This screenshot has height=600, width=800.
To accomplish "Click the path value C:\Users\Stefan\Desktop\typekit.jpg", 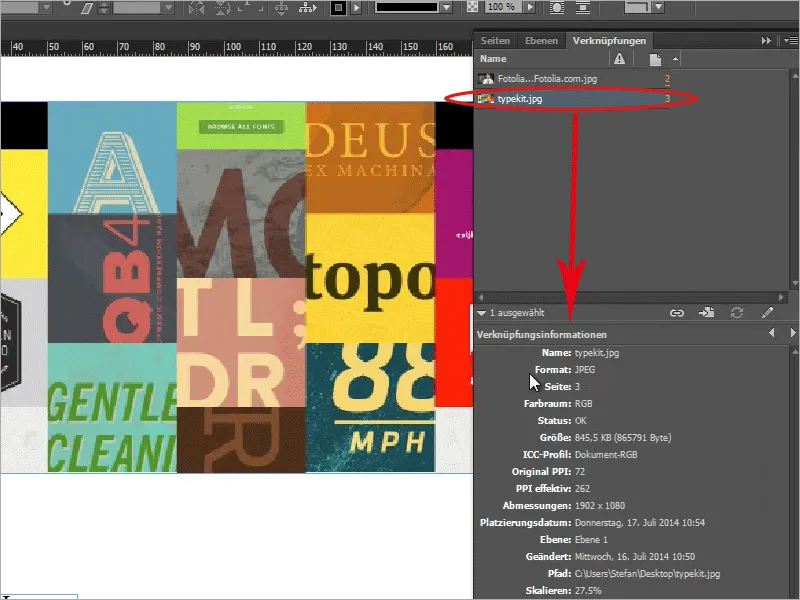I will click(647, 573).
